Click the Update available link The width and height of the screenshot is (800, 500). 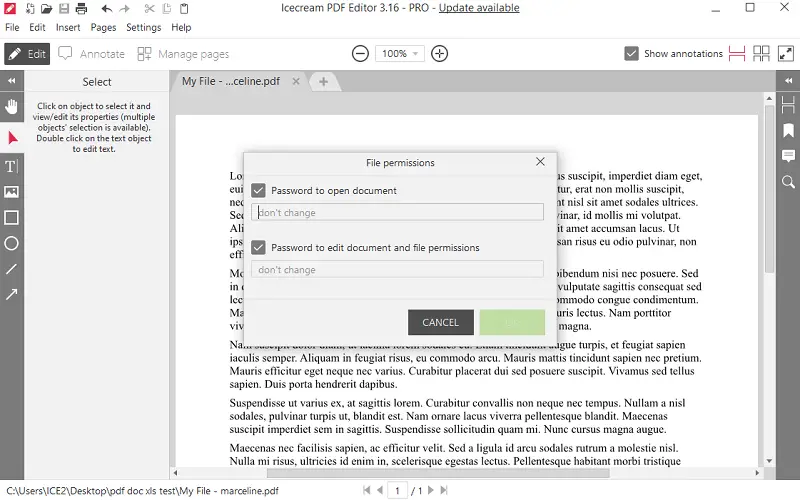click(x=479, y=8)
